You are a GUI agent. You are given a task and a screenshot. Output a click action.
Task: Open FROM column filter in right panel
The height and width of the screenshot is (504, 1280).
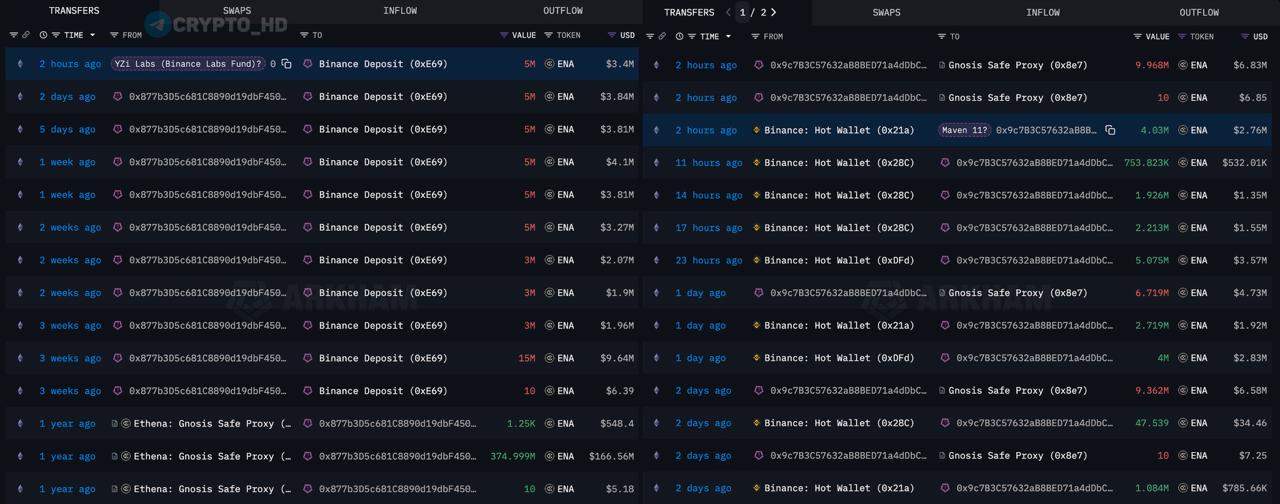[x=755, y=37]
